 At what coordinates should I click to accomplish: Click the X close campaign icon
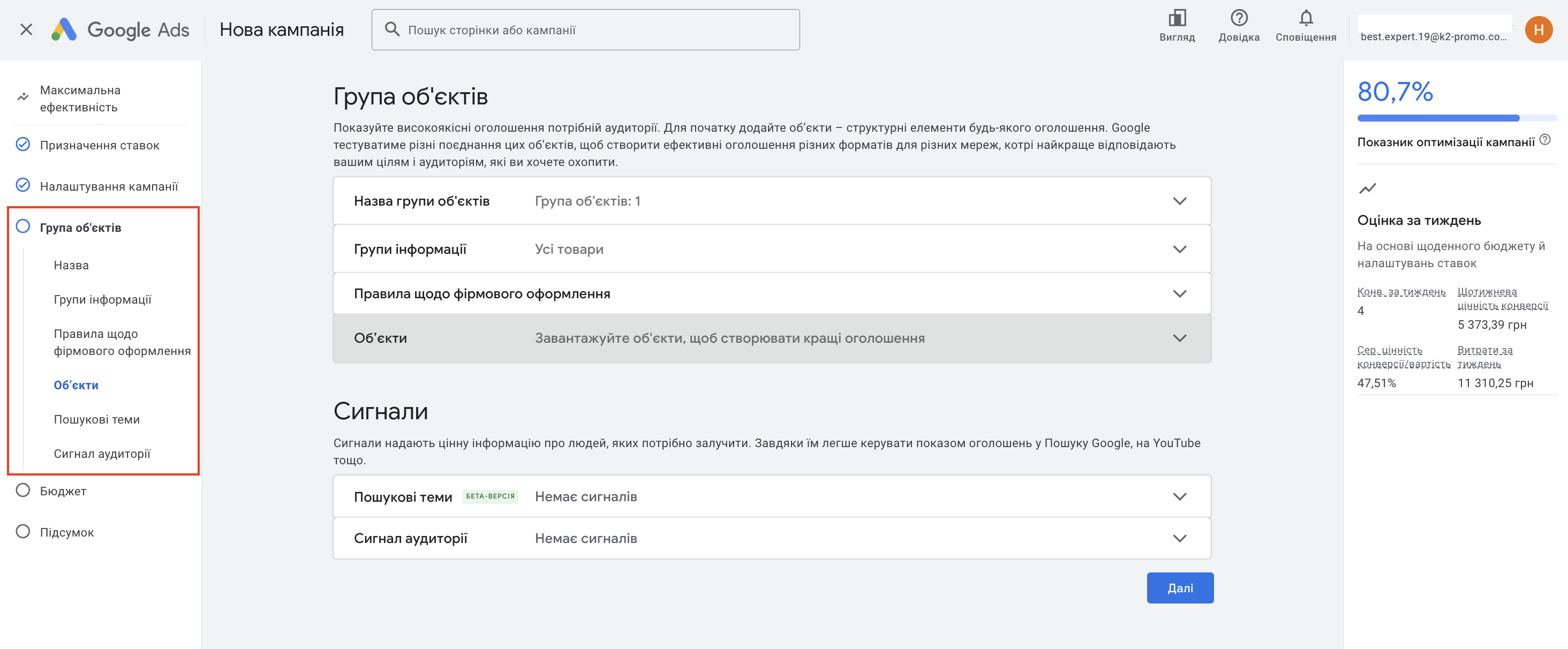pos(26,29)
